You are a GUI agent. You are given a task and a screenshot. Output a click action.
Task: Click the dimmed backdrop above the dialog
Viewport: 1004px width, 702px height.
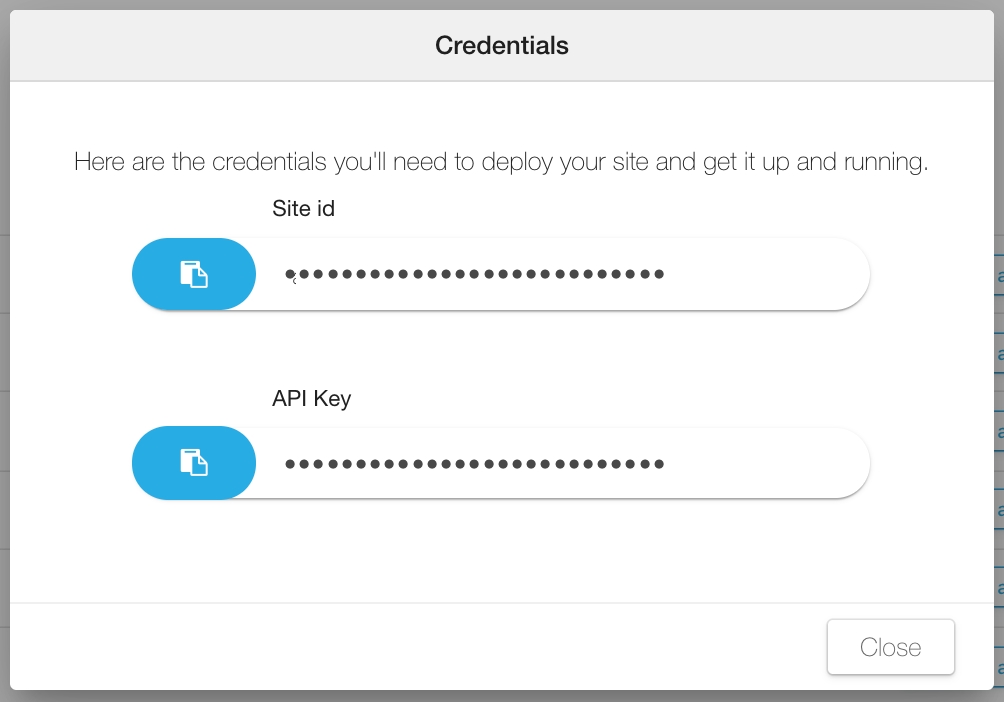(502, 4)
